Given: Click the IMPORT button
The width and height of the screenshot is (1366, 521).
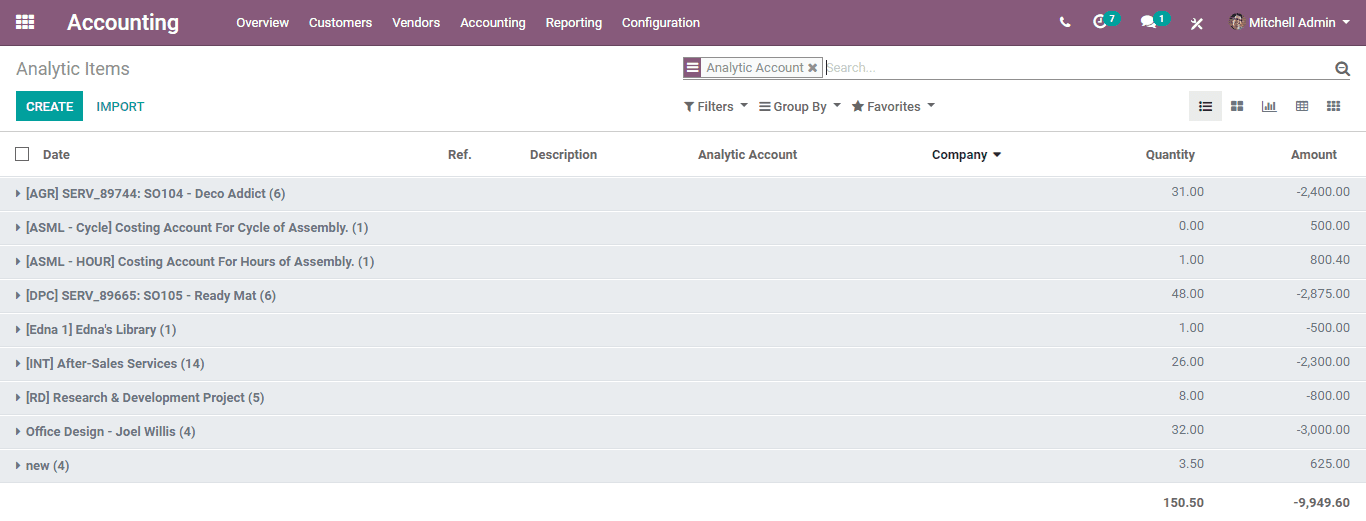Looking at the screenshot, I should (120, 106).
